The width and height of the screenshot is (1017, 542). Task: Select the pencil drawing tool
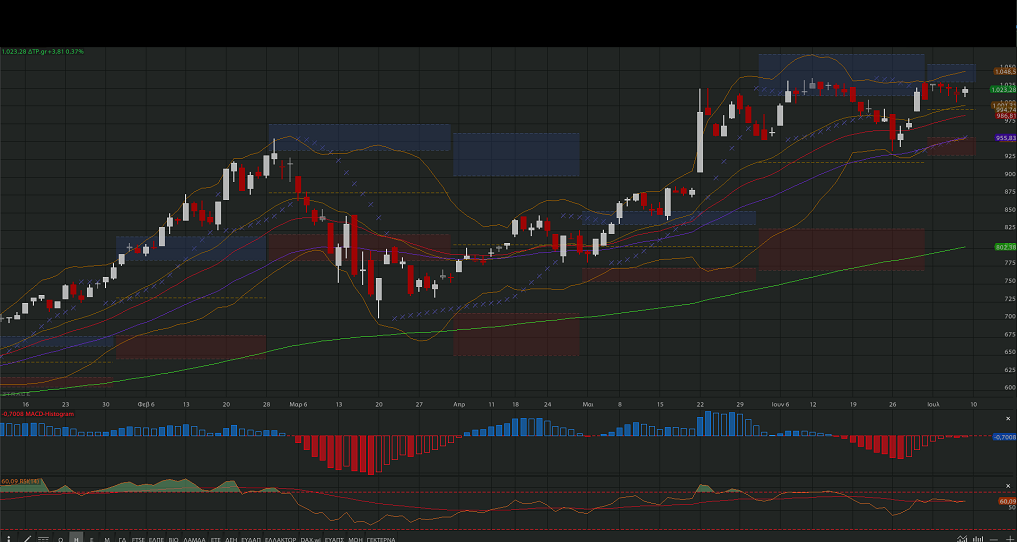coord(27,539)
